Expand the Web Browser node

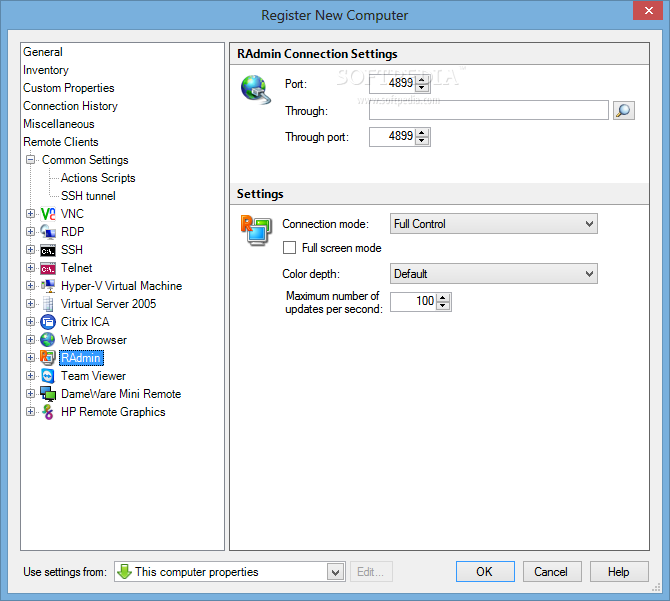coord(30,340)
